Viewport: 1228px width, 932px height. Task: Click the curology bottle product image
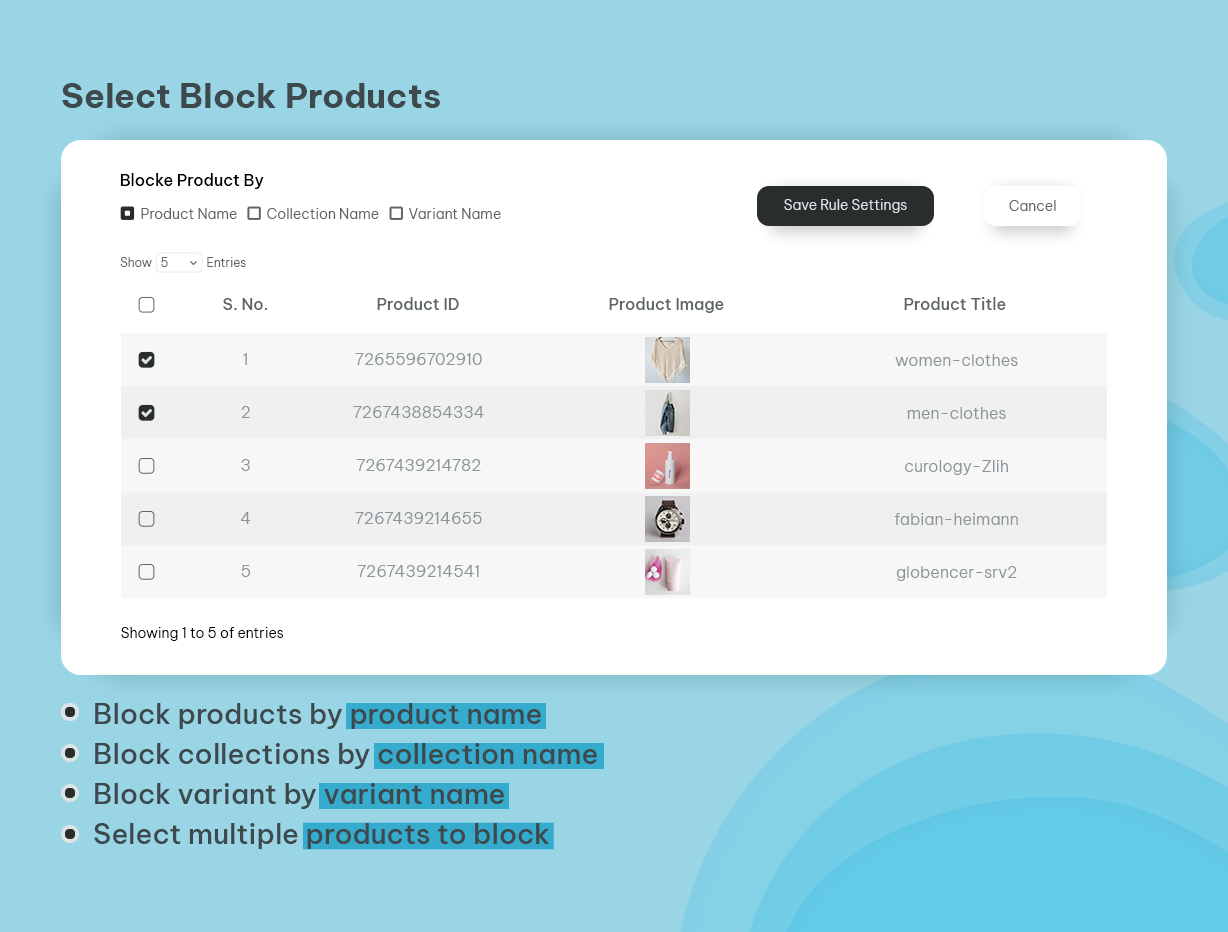tap(667, 466)
